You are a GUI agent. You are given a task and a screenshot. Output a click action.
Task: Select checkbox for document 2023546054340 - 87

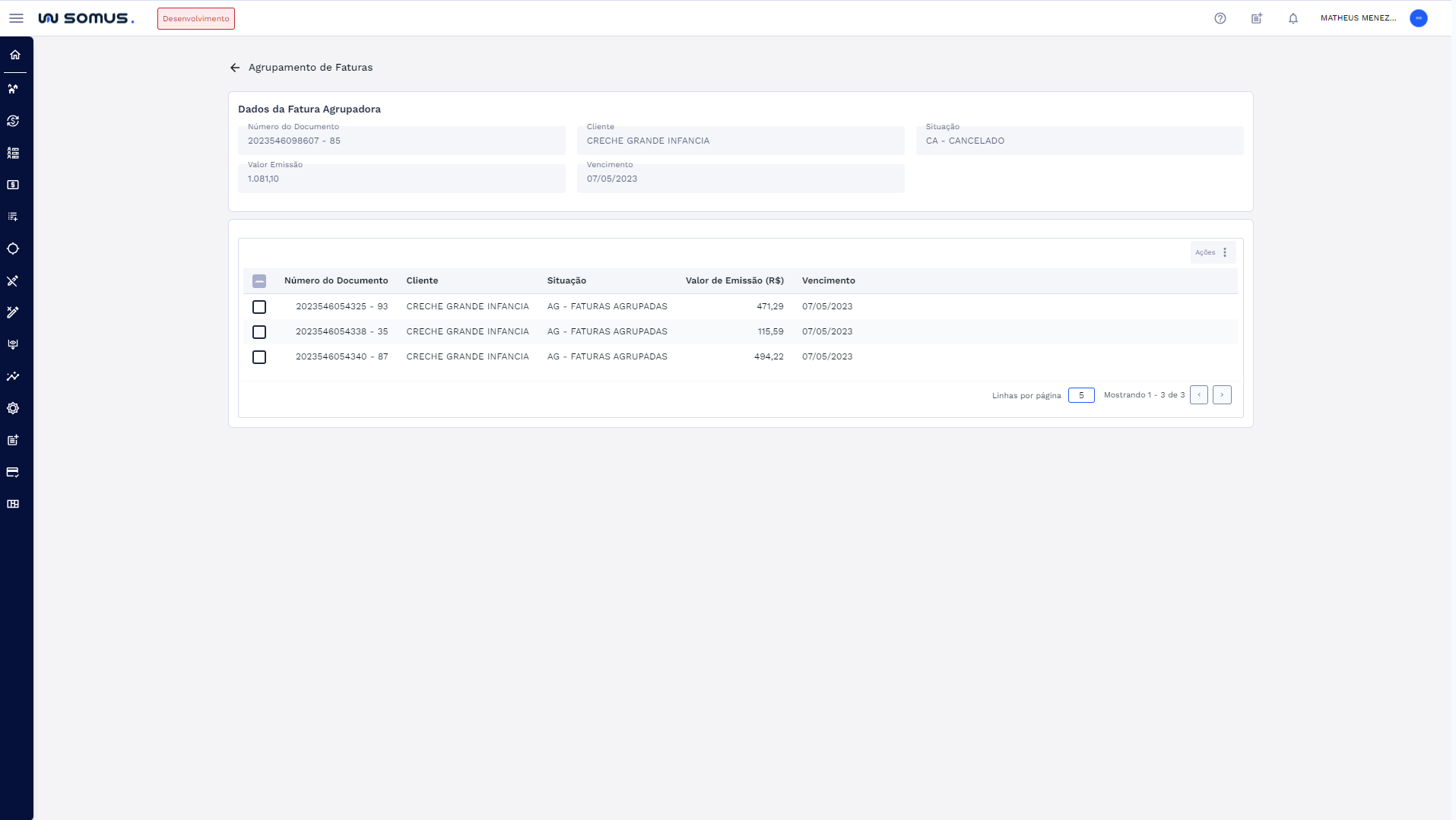259,357
